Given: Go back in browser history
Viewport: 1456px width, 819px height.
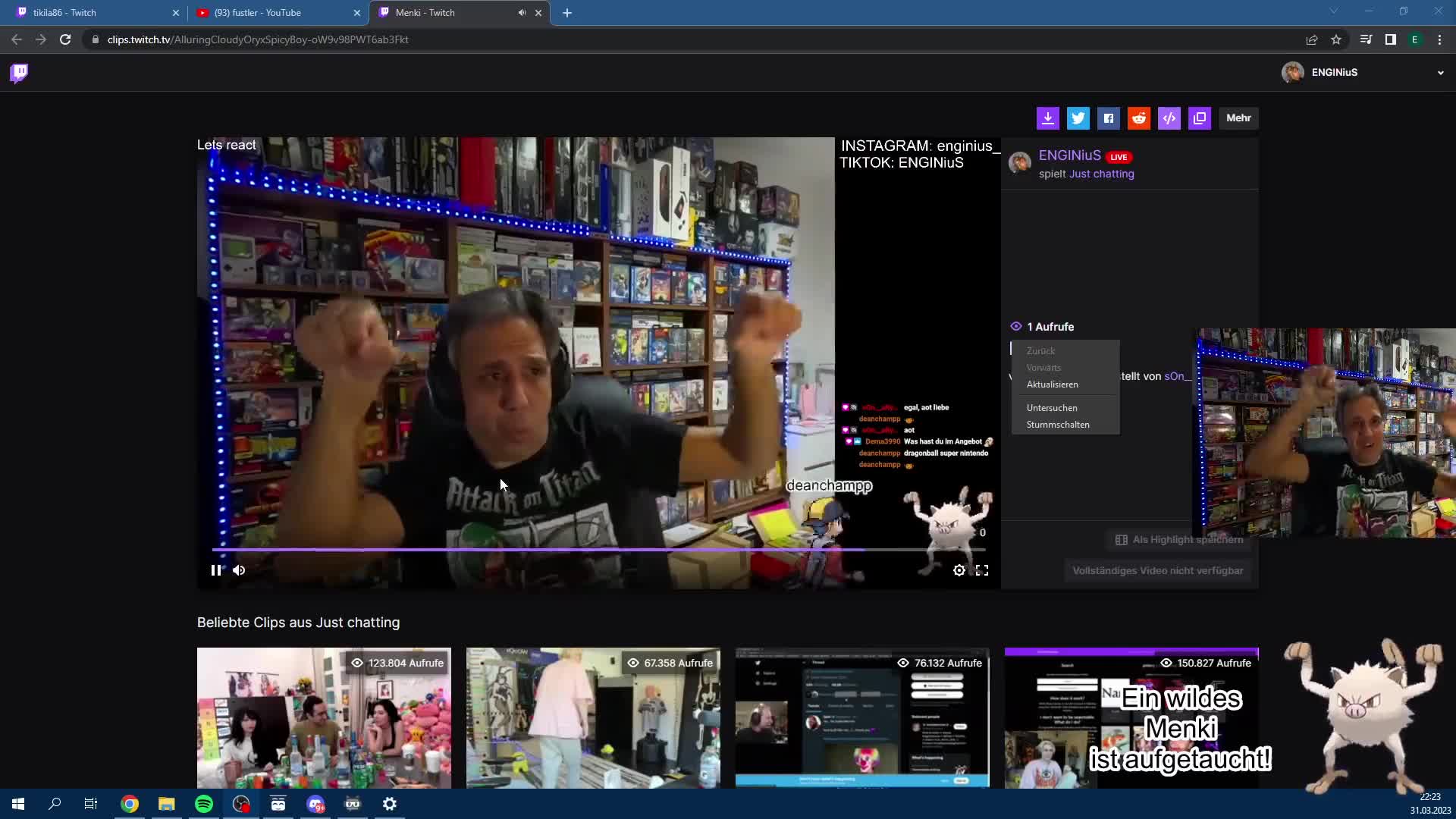Looking at the screenshot, I should 17,39.
